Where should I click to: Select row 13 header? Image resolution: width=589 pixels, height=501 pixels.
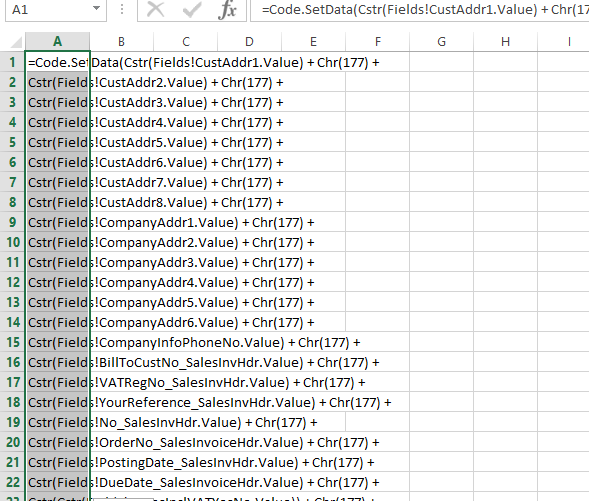coord(12,302)
